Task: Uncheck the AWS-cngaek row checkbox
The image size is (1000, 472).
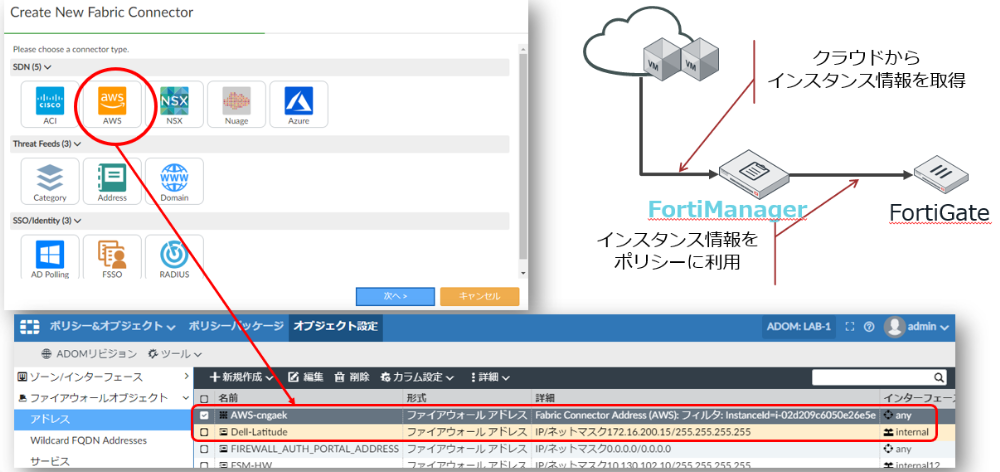Action: pos(205,415)
